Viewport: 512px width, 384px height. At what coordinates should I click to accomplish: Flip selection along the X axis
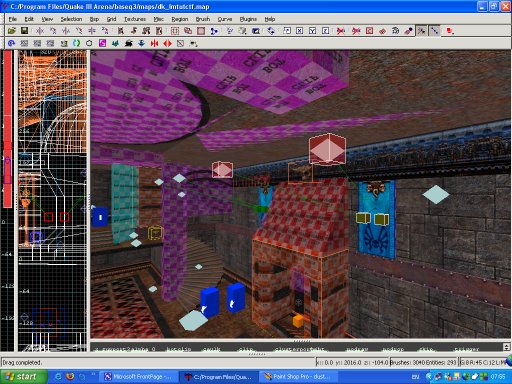pos(40,31)
